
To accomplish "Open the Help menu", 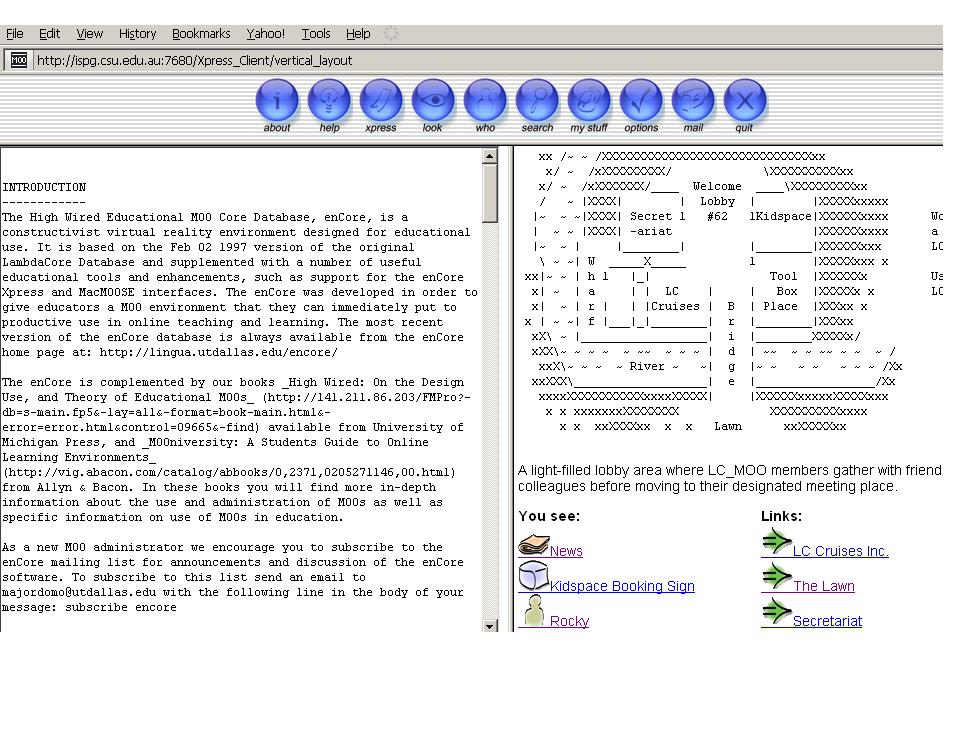I will point(358,34).
